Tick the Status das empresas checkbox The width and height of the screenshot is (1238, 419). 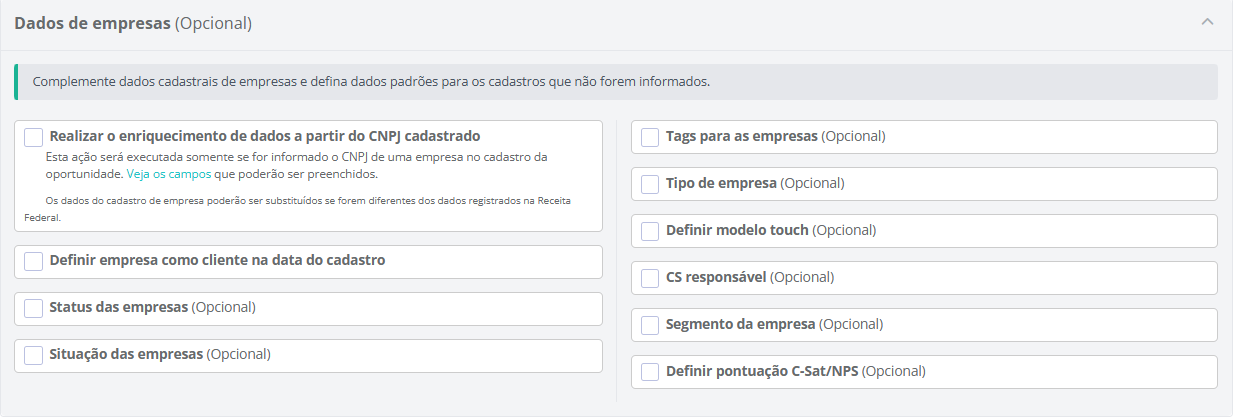[x=34, y=308]
